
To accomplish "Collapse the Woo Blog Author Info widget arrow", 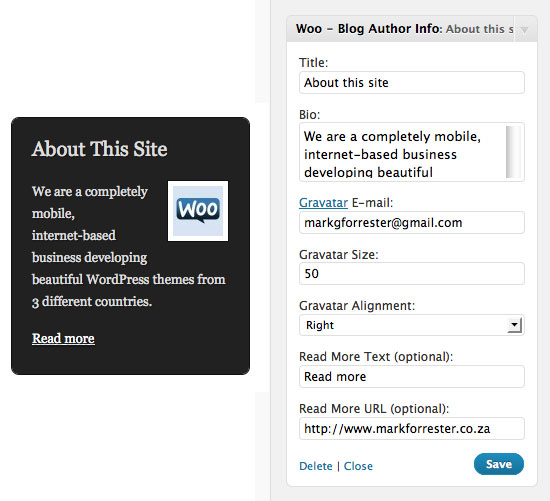I will pos(524,30).
